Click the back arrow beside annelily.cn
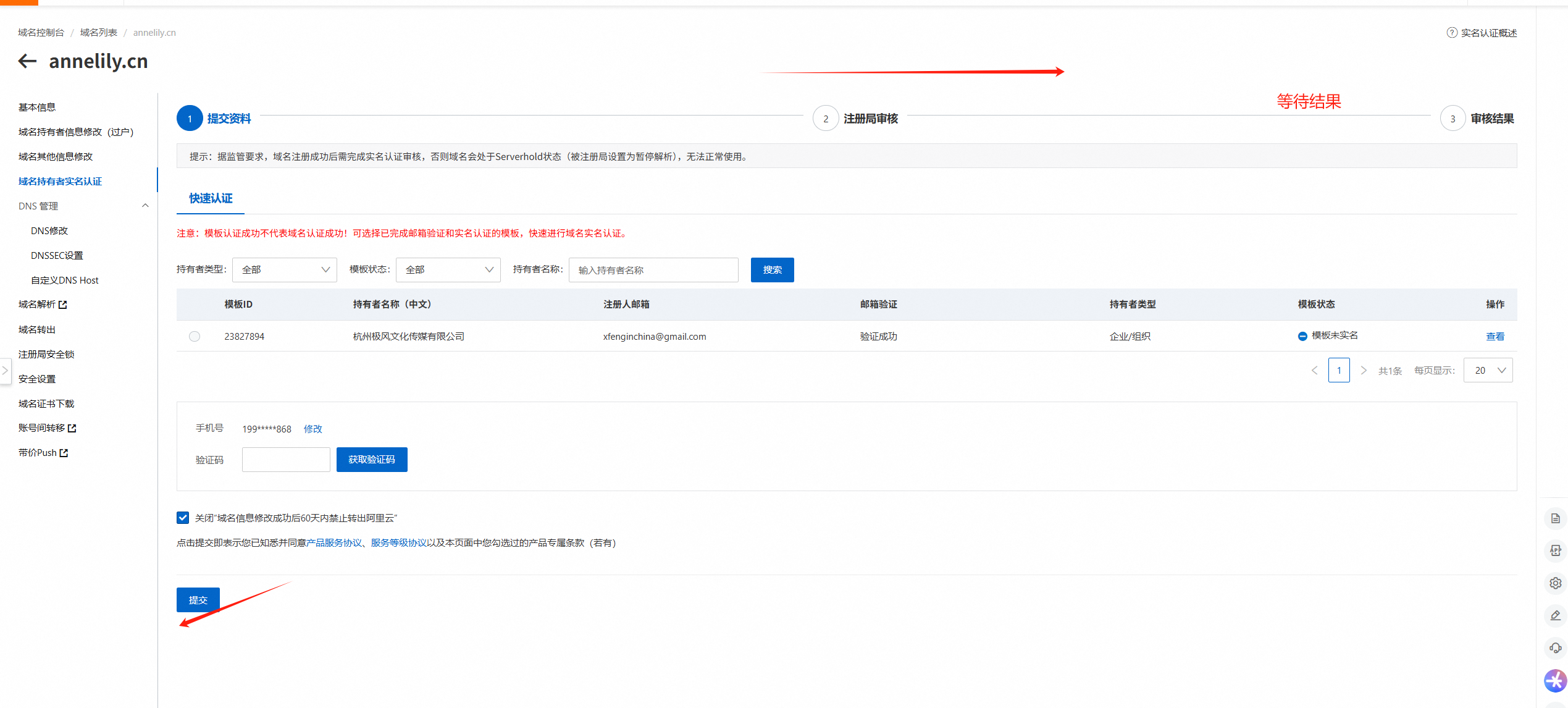The width and height of the screenshot is (1568, 708). point(27,61)
